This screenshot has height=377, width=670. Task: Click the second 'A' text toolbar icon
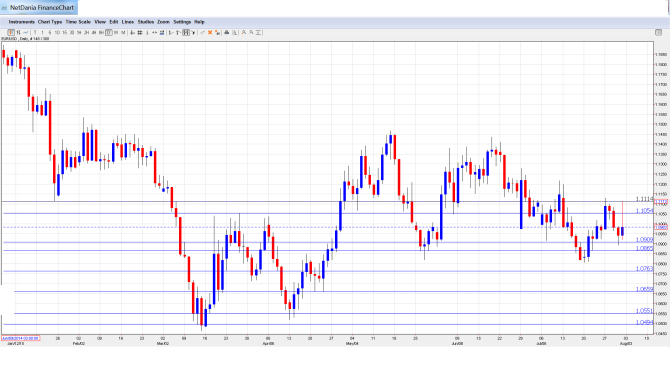251,32
